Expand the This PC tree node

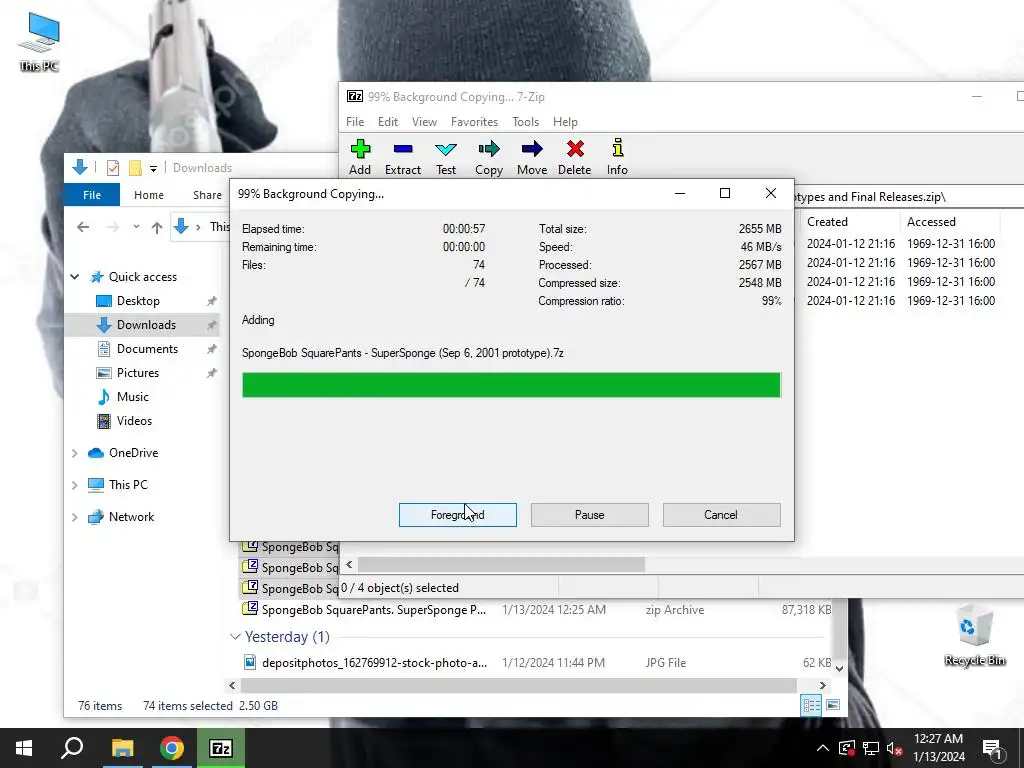pos(74,485)
